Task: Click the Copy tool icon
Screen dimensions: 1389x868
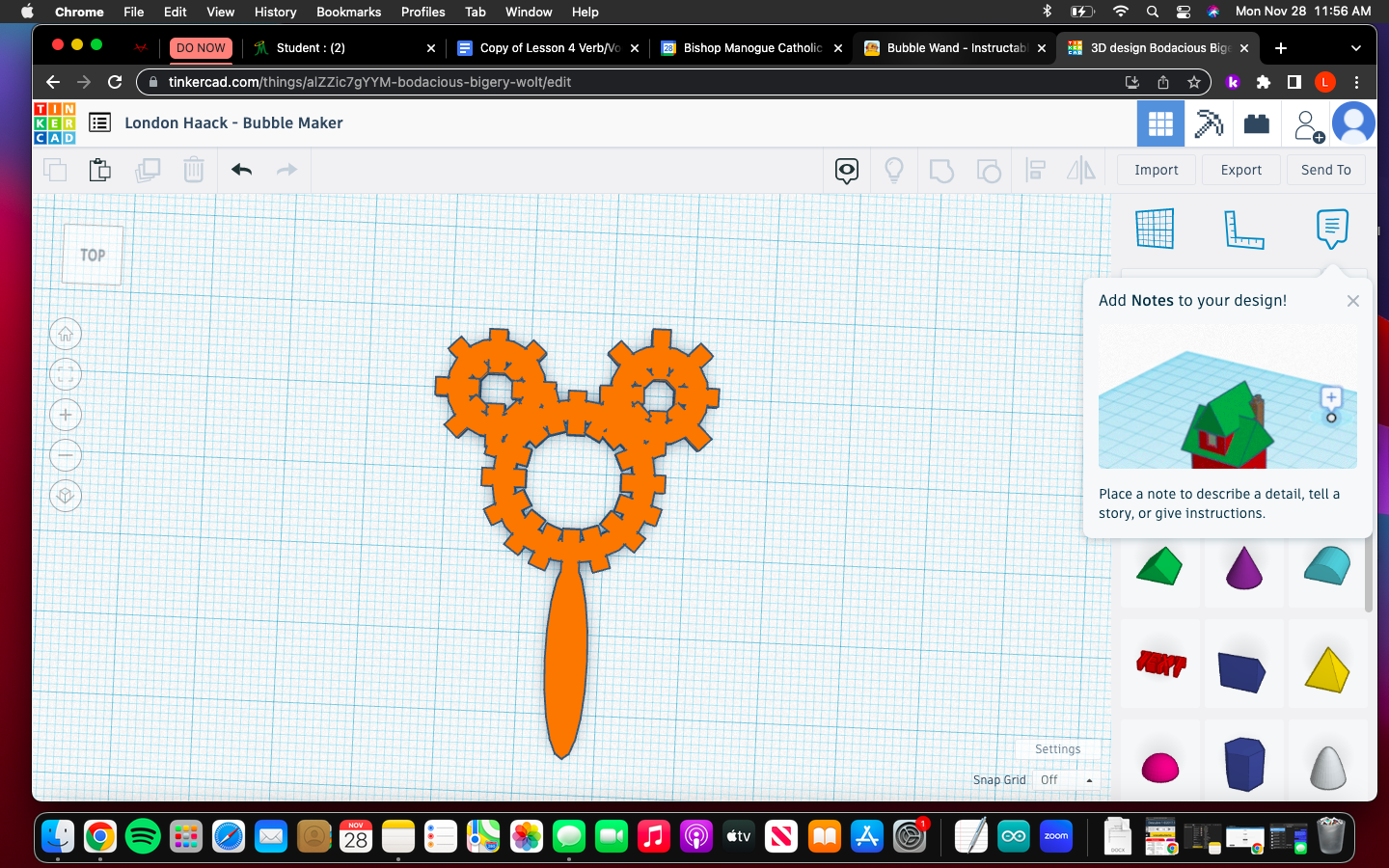Action: [55, 170]
